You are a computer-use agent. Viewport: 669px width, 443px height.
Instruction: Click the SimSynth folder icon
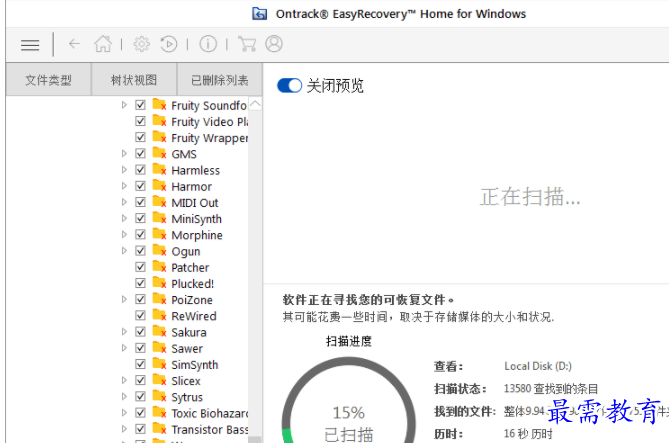point(159,364)
